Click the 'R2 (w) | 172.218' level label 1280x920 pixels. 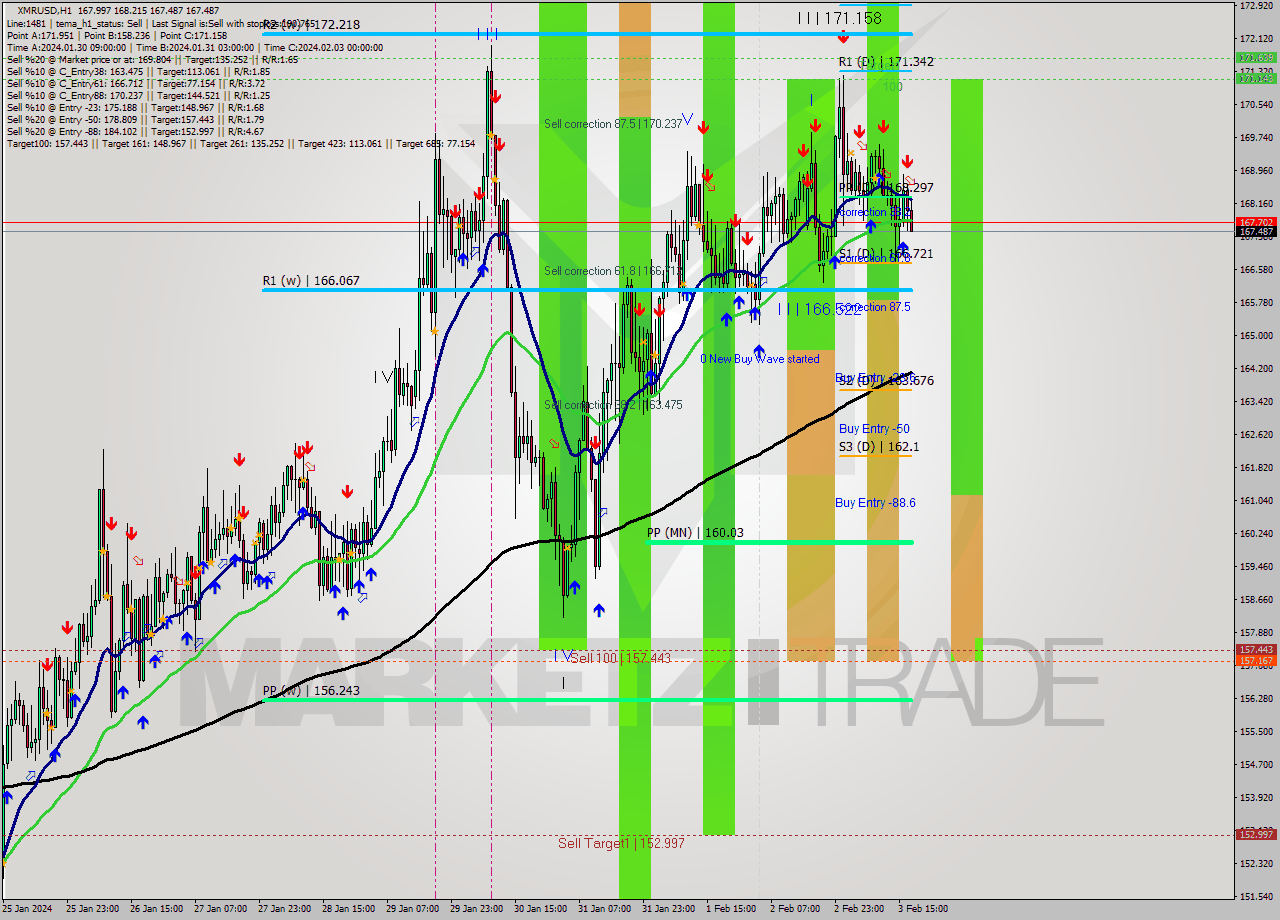point(311,24)
